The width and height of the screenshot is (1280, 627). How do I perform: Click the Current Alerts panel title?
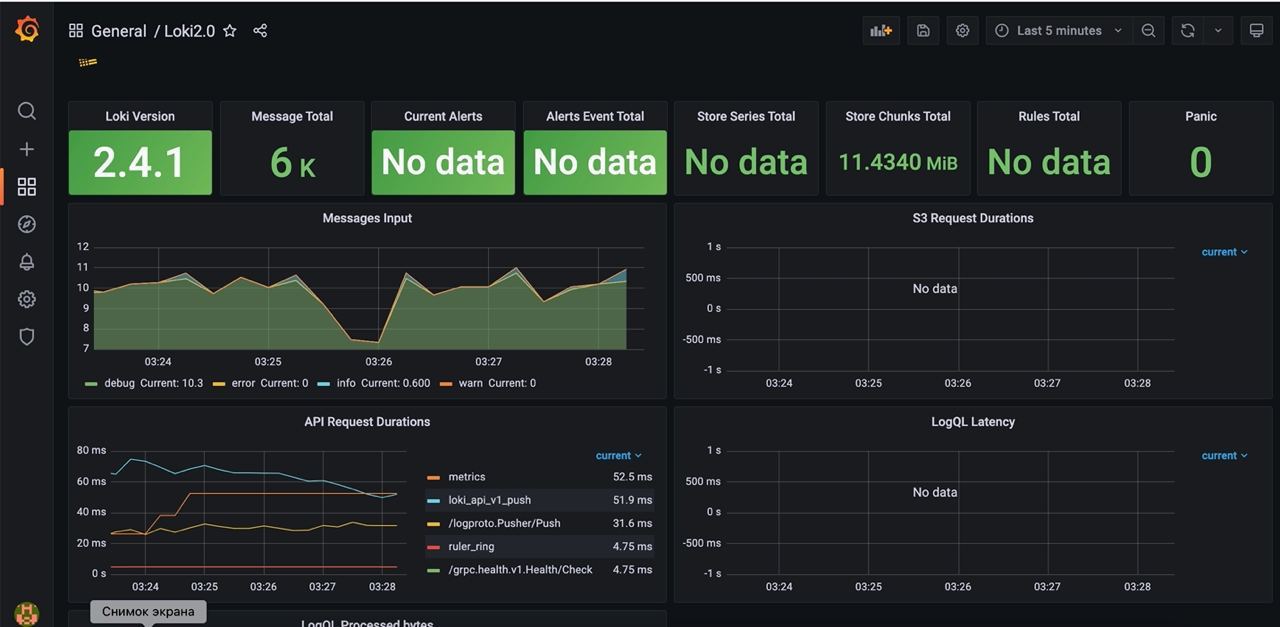point(443,116)
